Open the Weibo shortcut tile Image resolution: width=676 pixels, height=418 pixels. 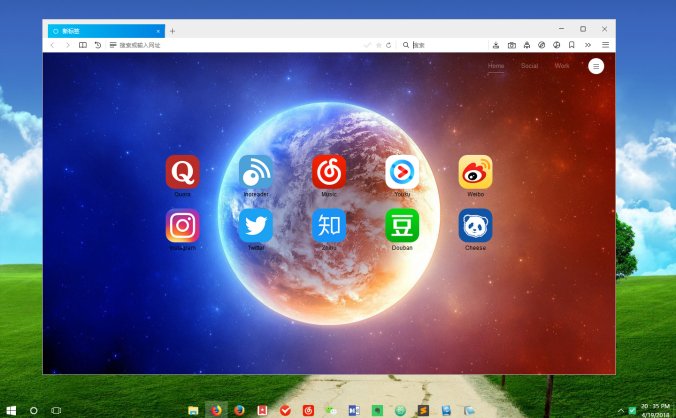476,172
